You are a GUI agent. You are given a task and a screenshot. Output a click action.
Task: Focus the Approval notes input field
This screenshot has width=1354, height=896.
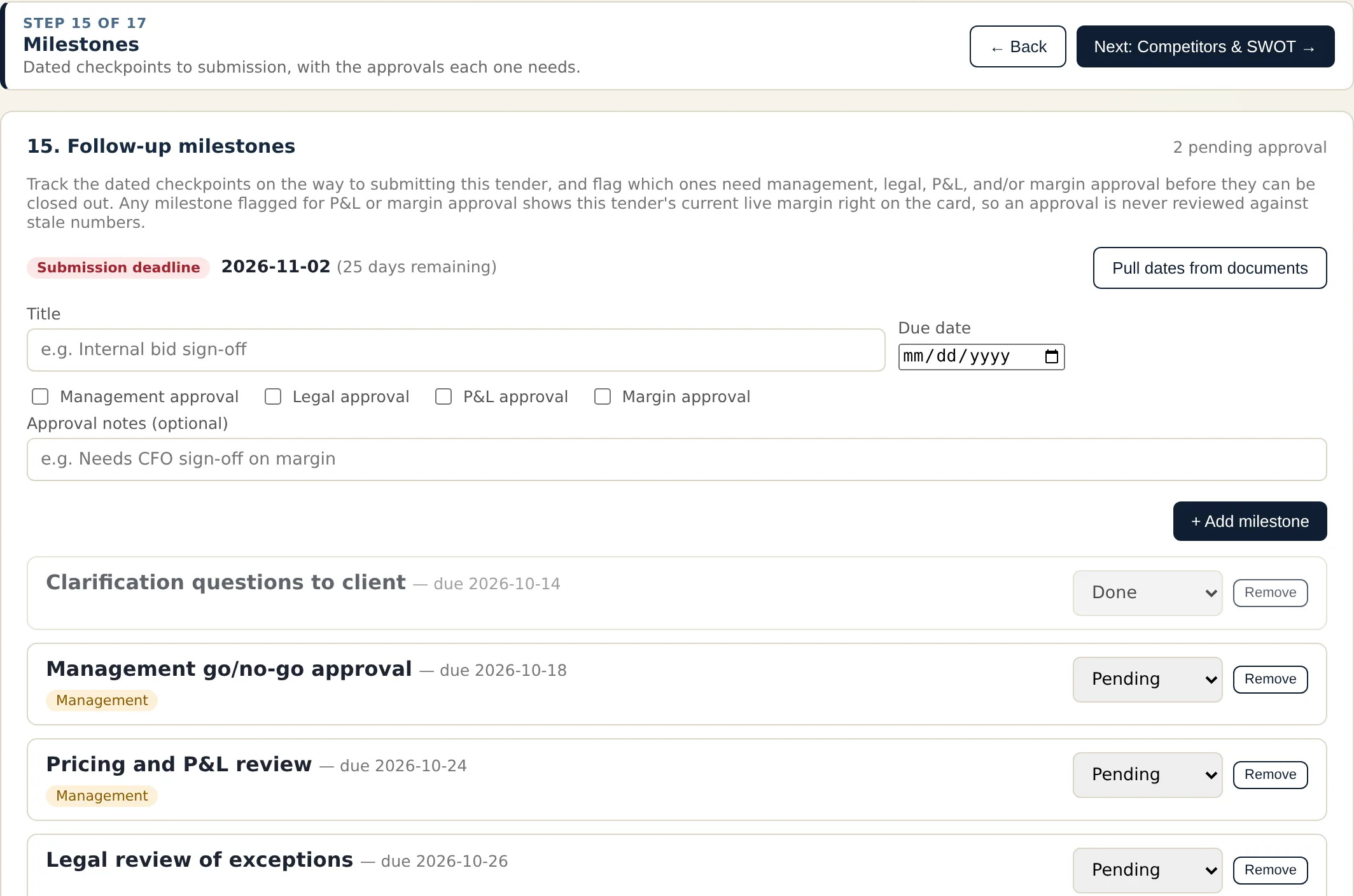(x=676, y=459)
